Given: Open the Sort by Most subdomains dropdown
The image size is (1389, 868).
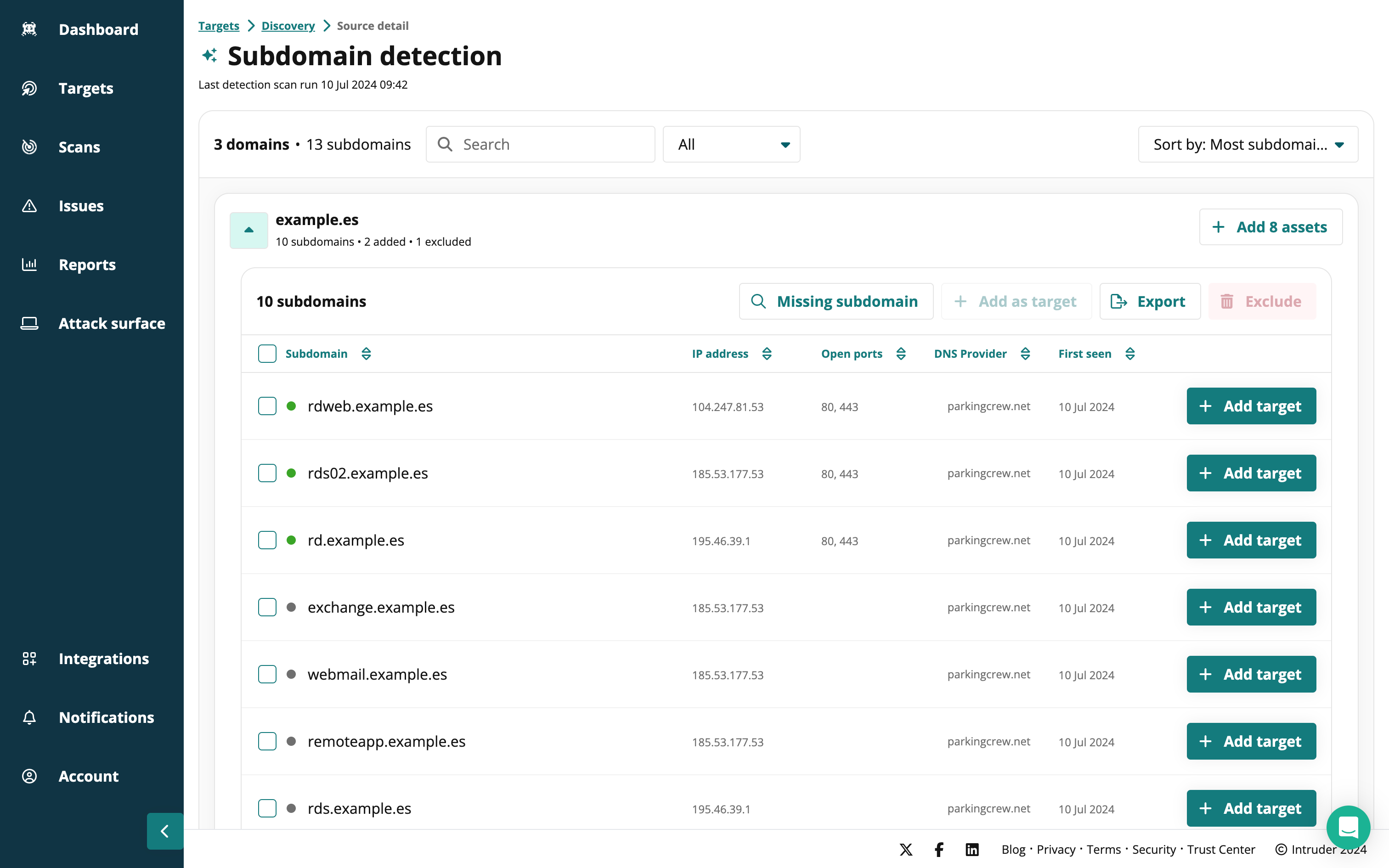Looking at the screenshot, I should coord(1248,144).
